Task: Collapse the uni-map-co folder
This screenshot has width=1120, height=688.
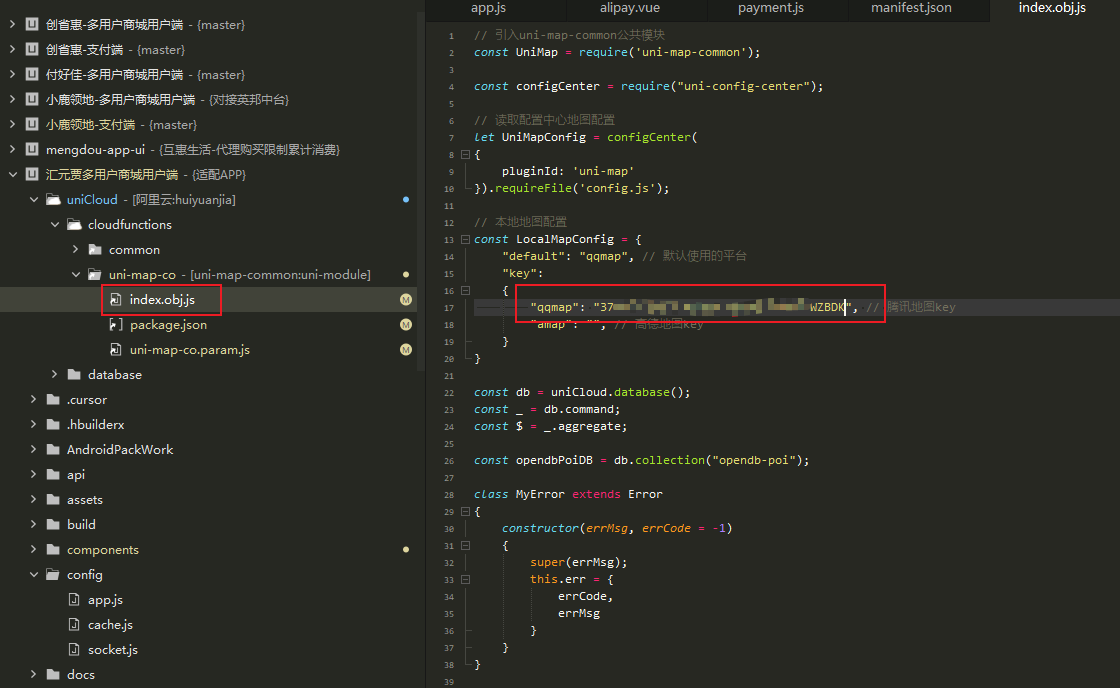Action: click(75, 275)
